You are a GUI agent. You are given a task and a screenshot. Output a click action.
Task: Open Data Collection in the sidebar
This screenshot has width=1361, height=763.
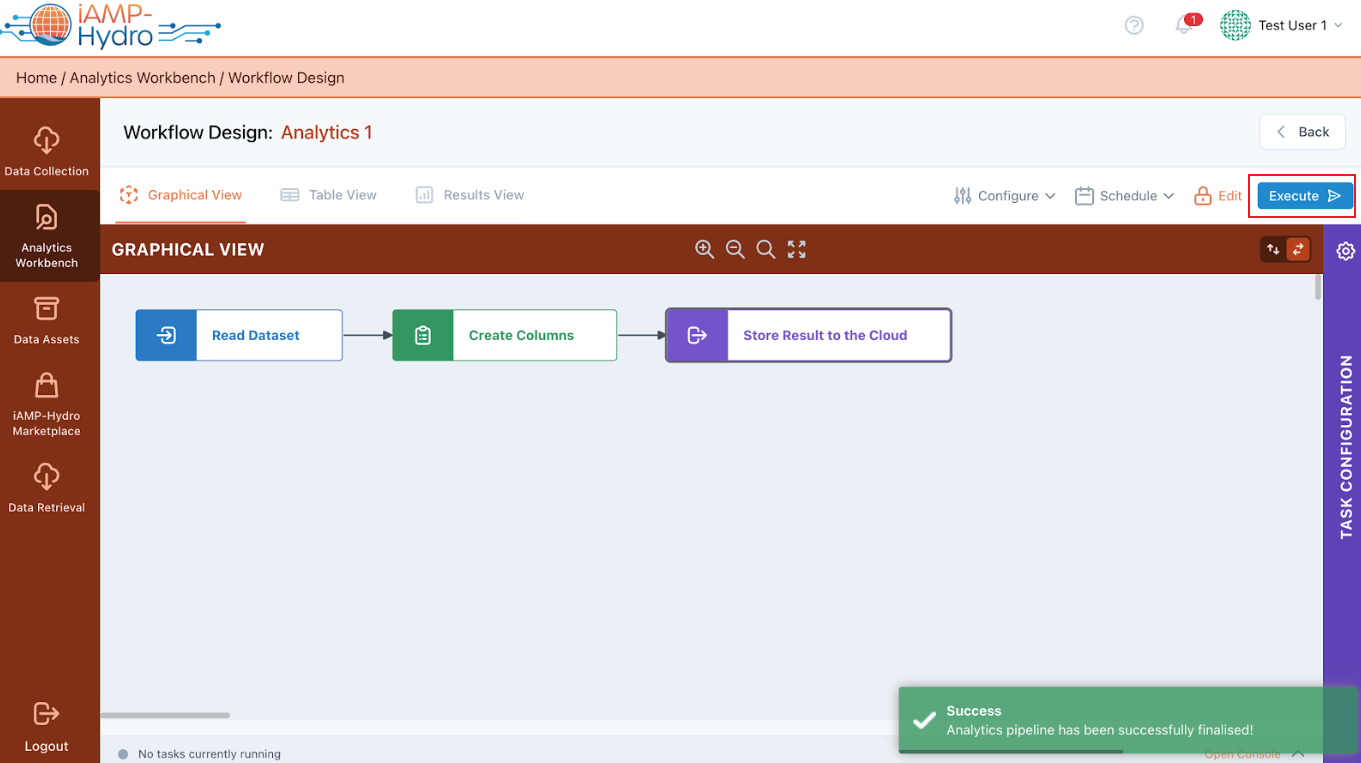point(47,150)
